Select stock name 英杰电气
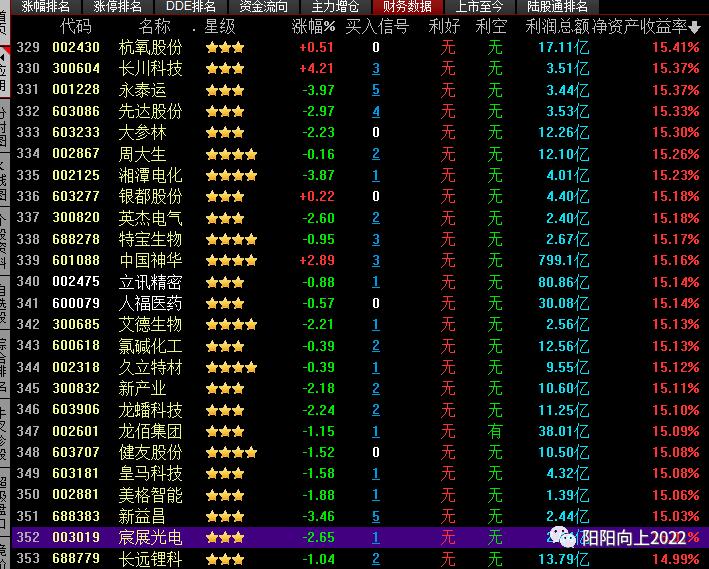709x569 pixels. (x=150, y=218)
